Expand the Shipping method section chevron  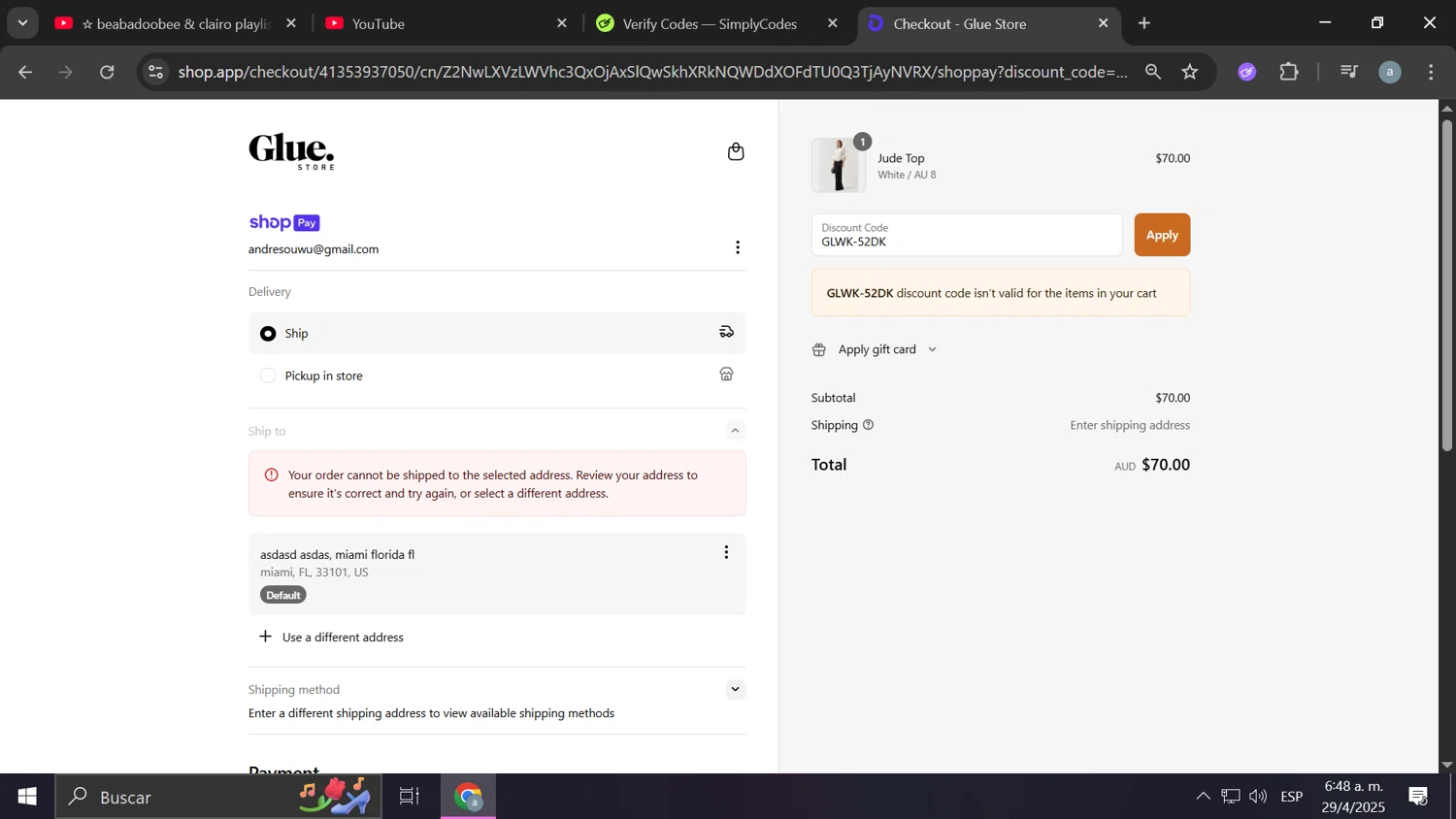(735, 690)
